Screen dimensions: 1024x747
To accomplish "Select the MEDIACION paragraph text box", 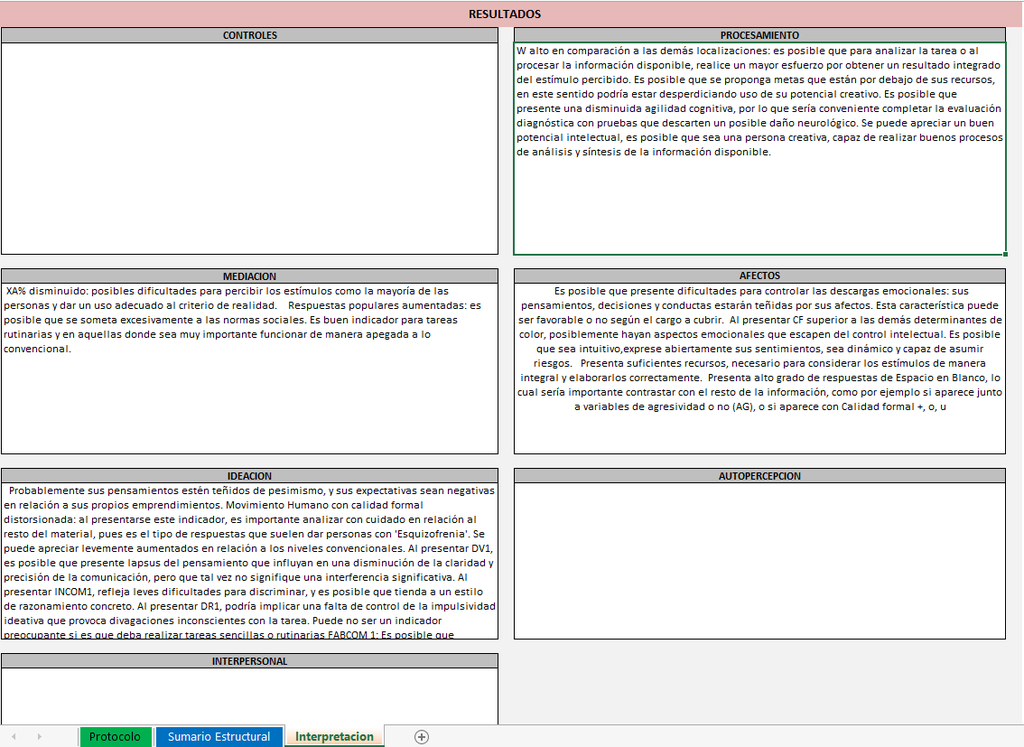I will coord(250,370).
